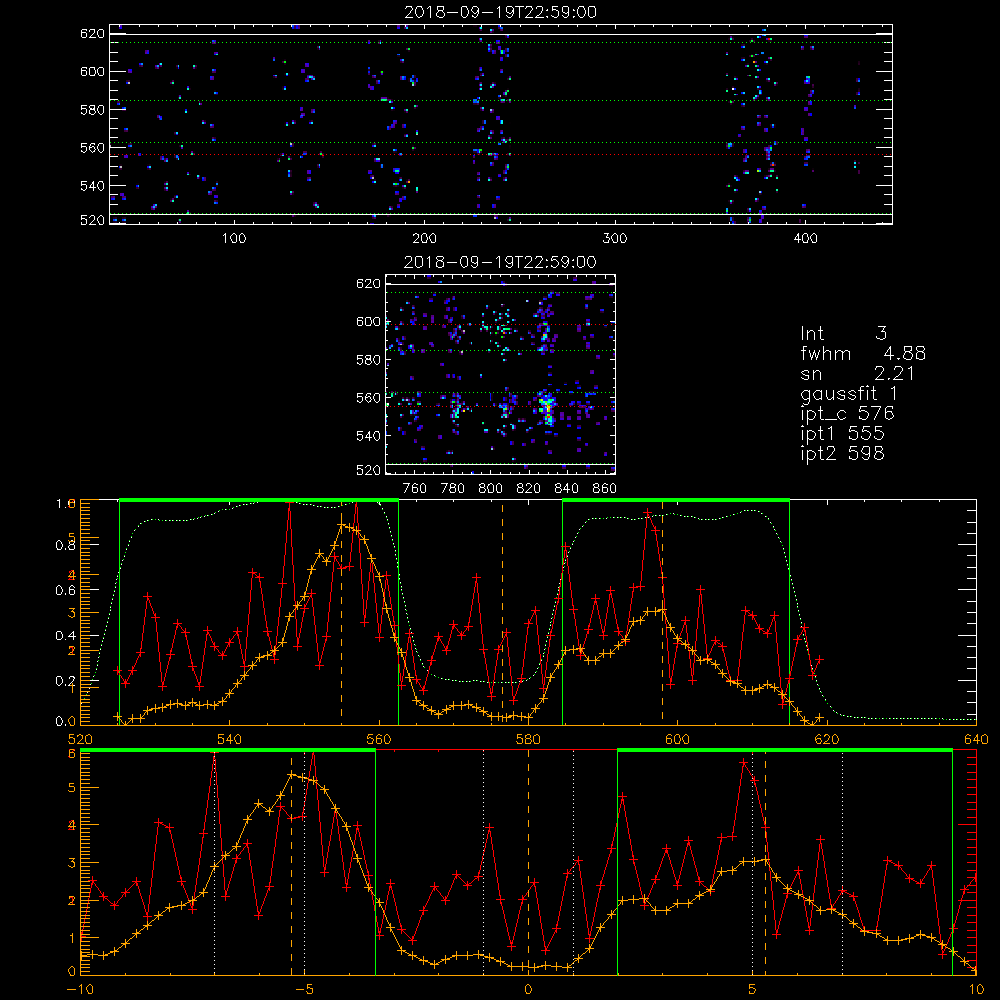Click y-axis label 540 on top plot

pyautogui.click(x=92, y=186)
